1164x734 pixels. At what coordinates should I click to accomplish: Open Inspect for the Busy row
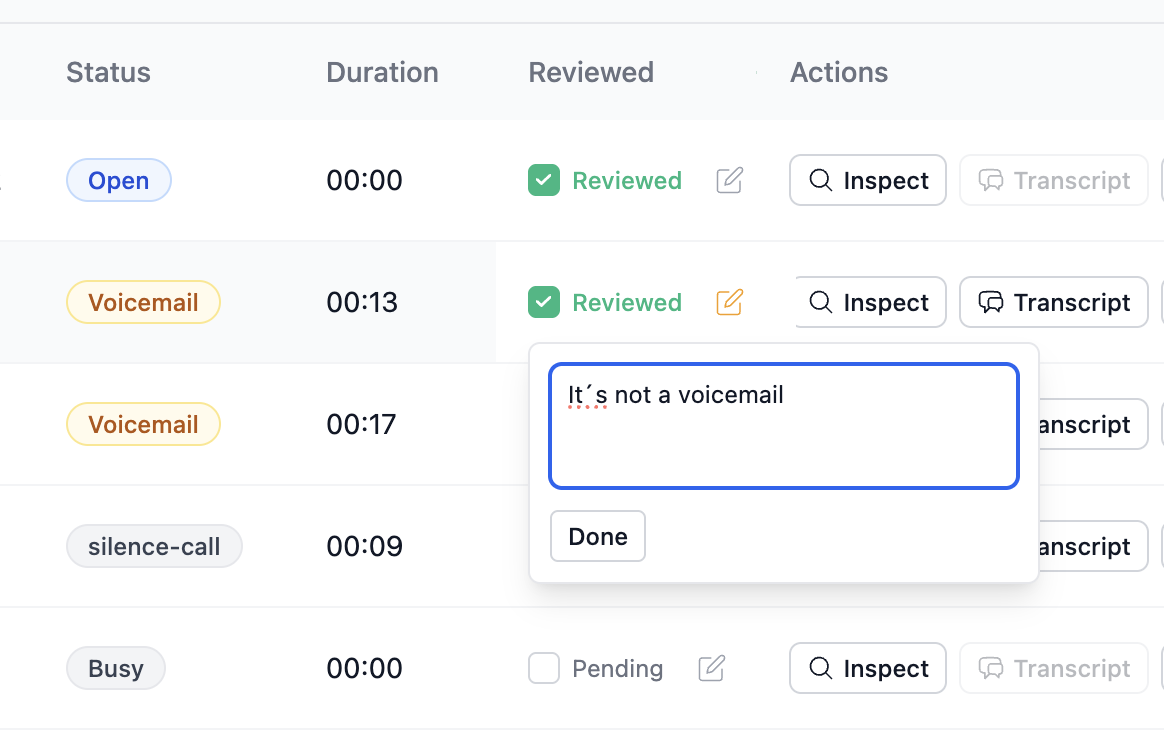pos(868,668)
